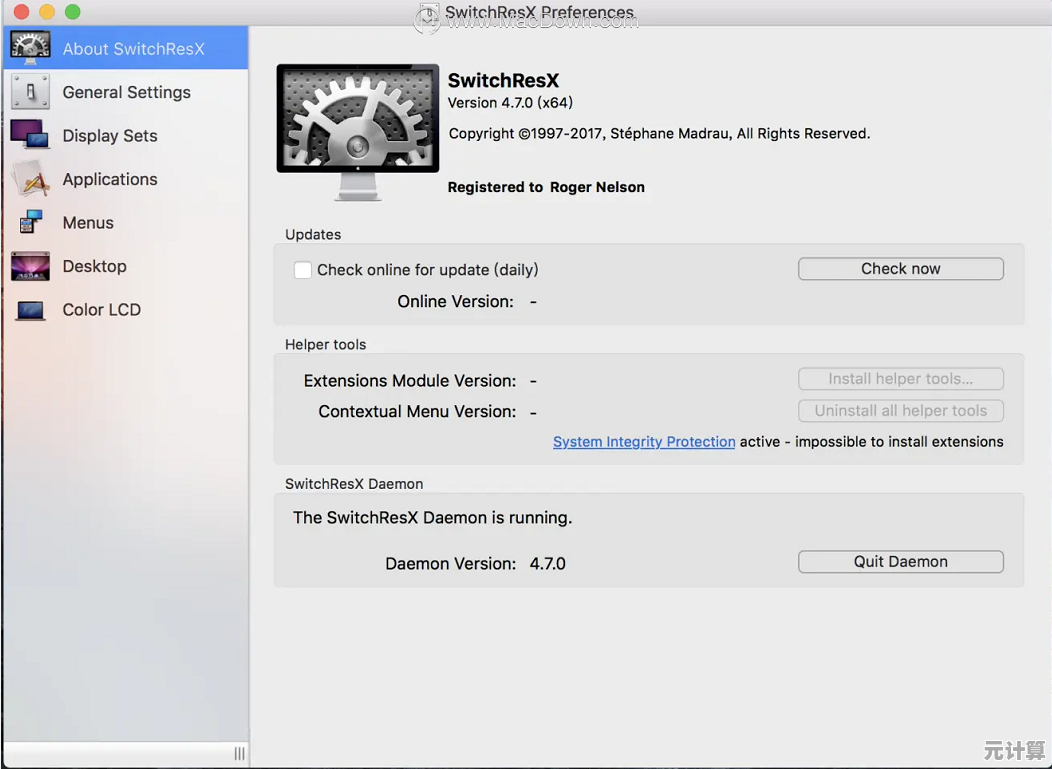Click the green zoom window button

point(72,13)
